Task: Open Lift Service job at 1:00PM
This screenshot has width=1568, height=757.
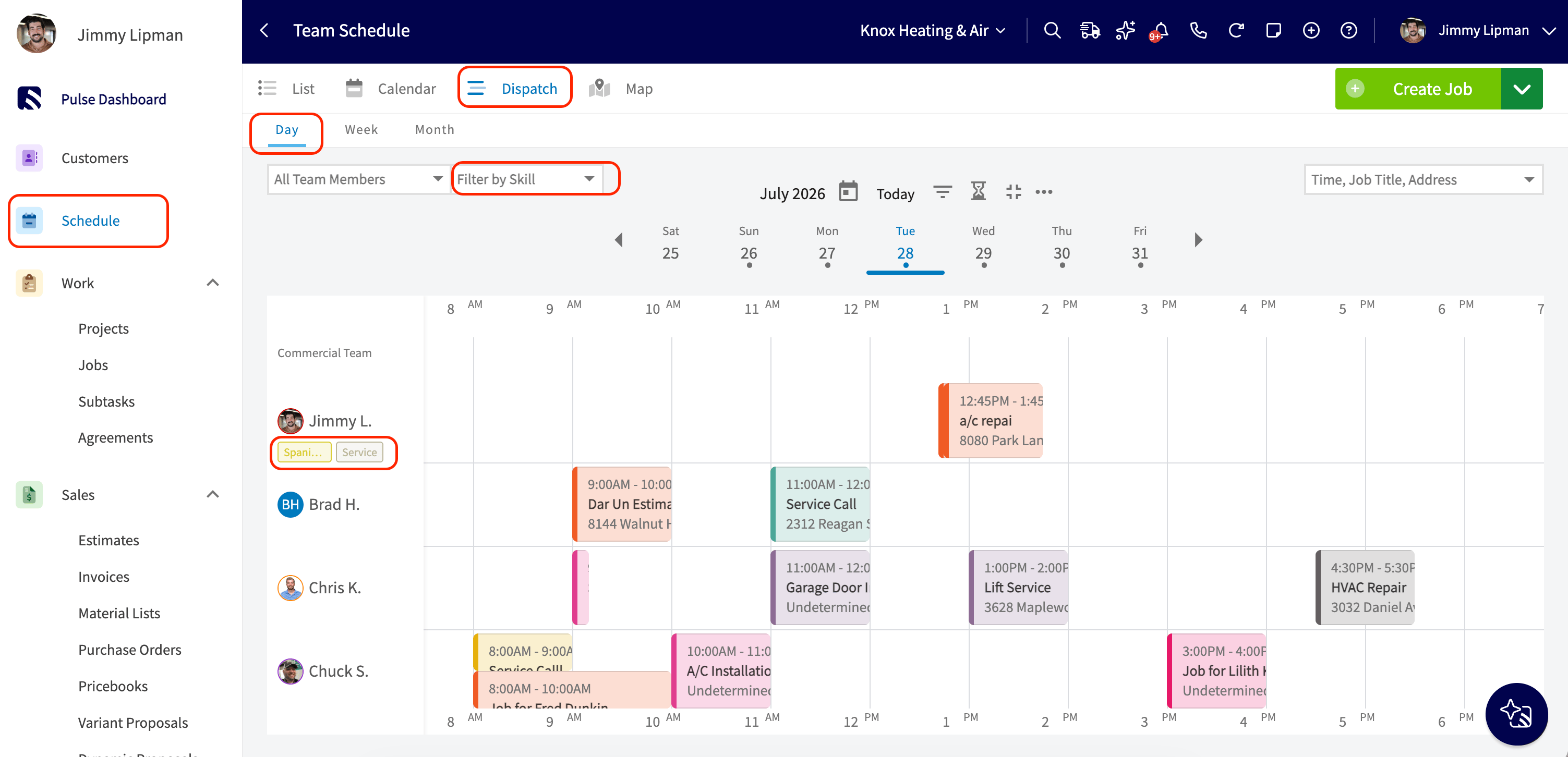Action: [1018, 587]
